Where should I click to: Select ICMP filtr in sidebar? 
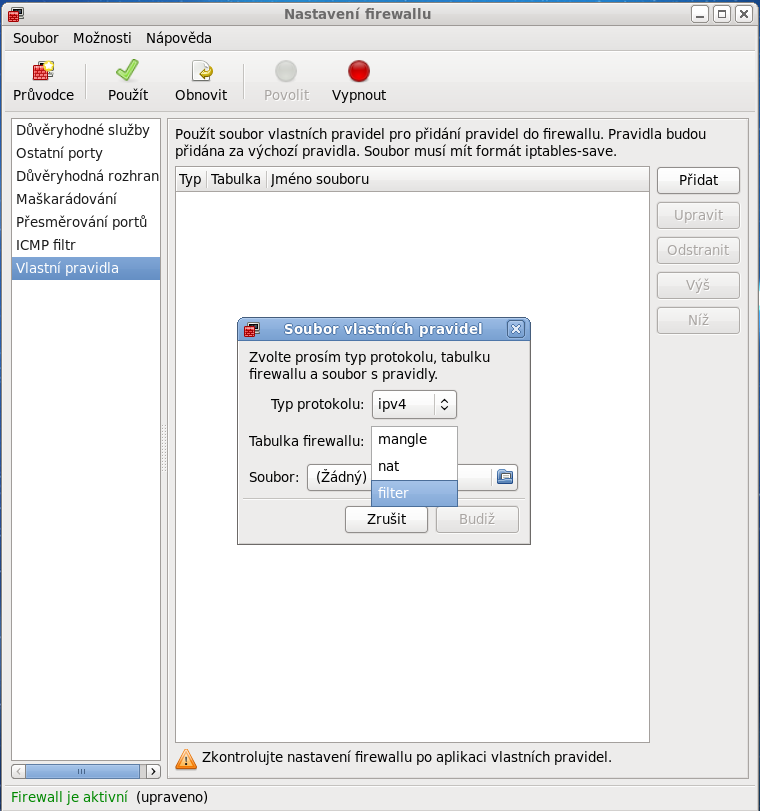pos(86,245)
